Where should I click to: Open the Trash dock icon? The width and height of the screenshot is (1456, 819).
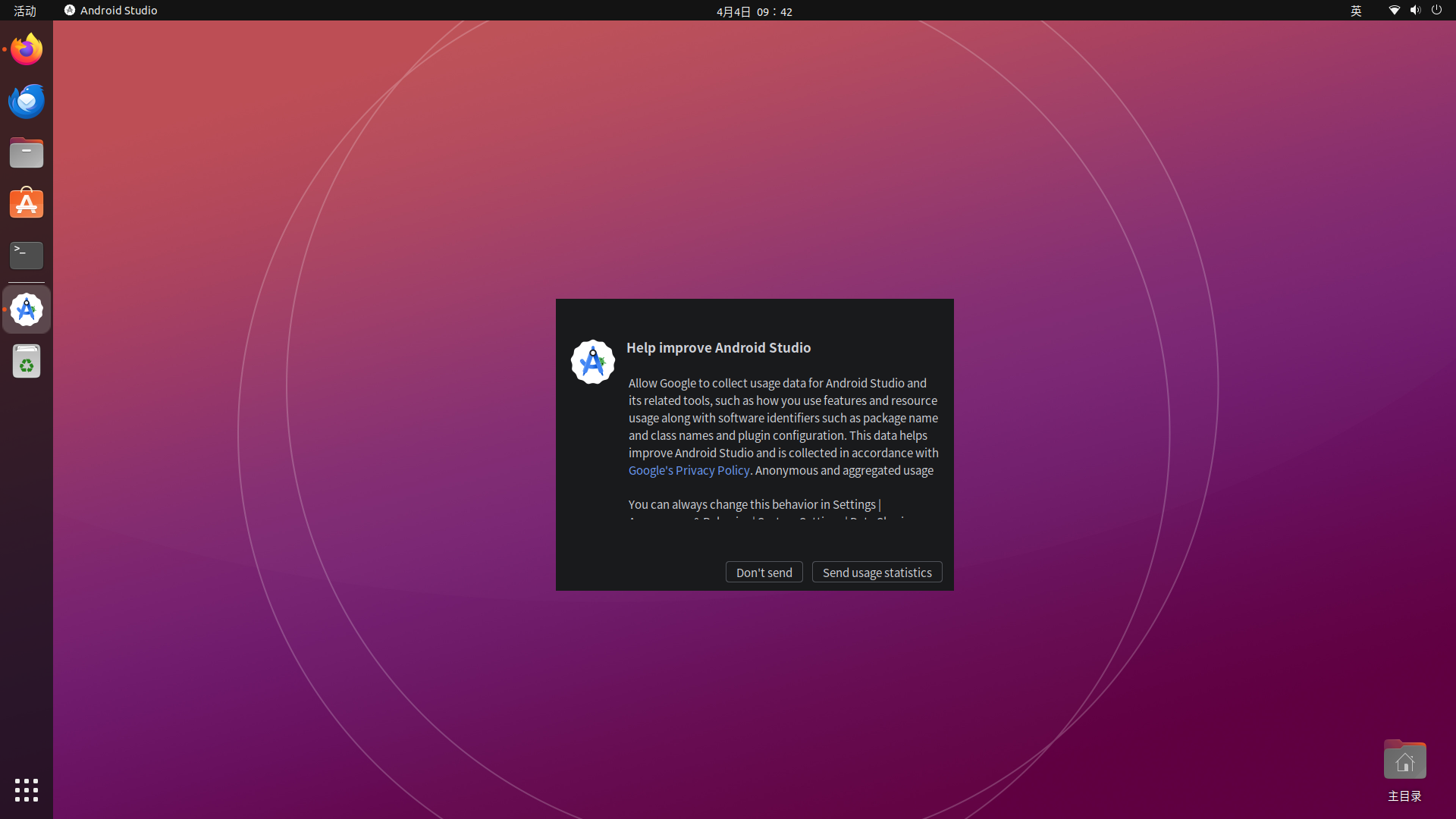click(27, 362)
